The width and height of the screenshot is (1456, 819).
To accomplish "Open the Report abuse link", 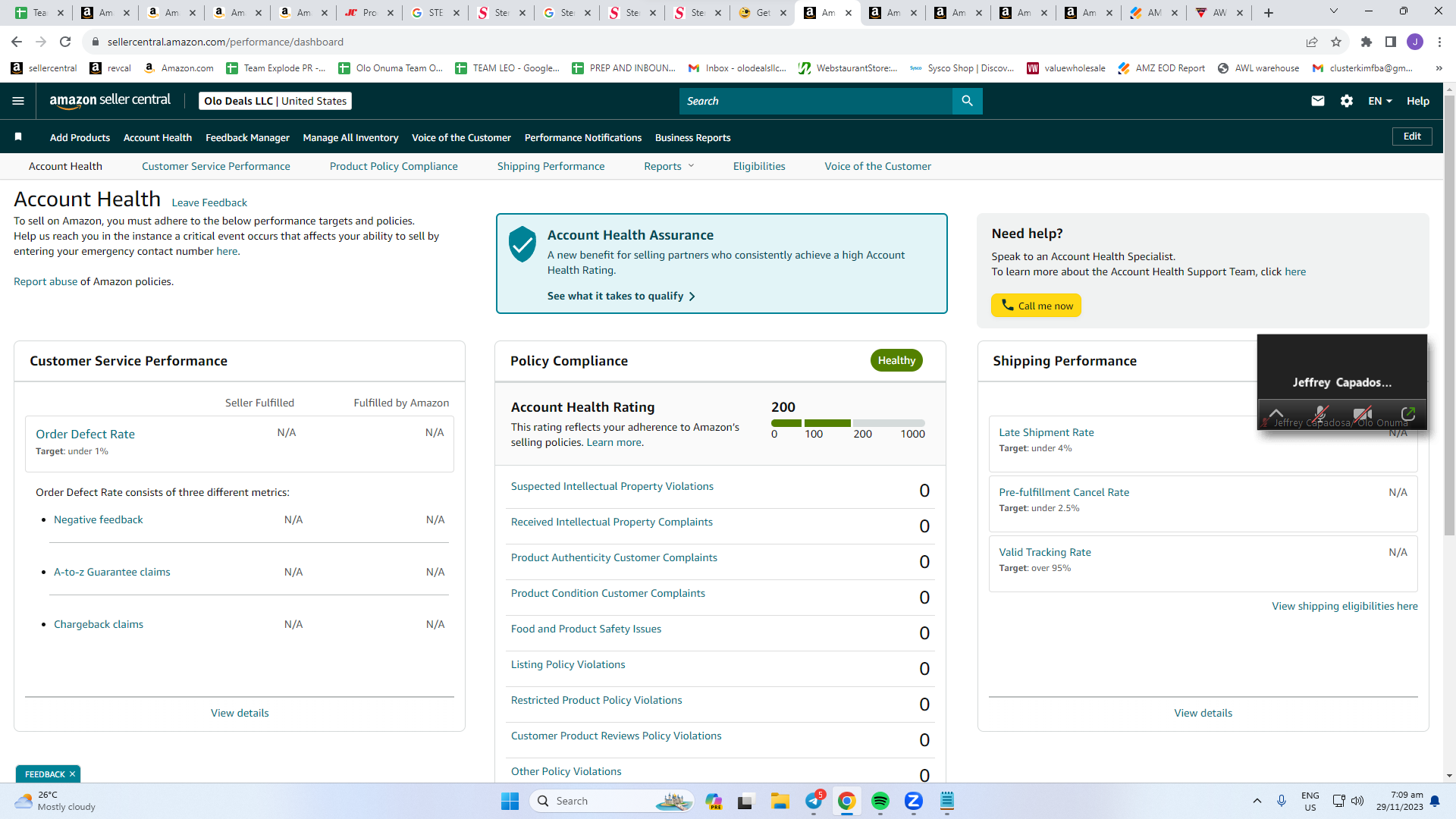I will [45, 281].
